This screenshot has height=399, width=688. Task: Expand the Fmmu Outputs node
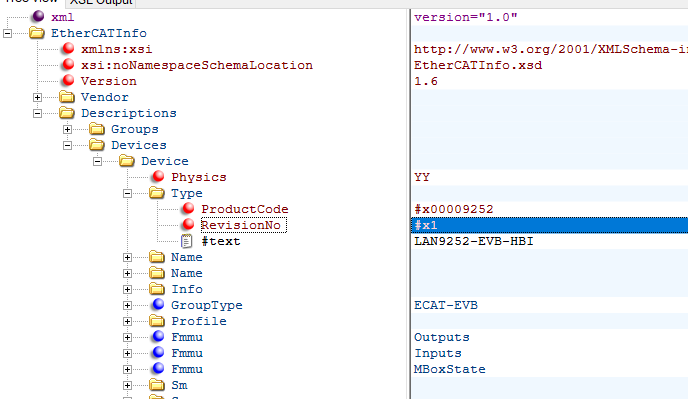pos(127,338)
